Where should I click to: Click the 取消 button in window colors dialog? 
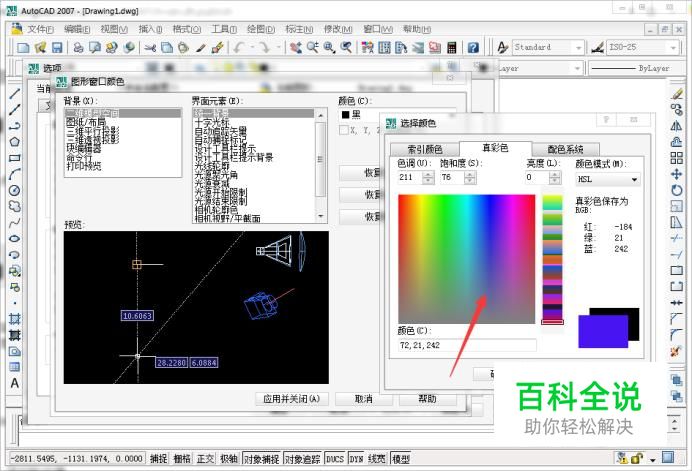click(364, 399)
